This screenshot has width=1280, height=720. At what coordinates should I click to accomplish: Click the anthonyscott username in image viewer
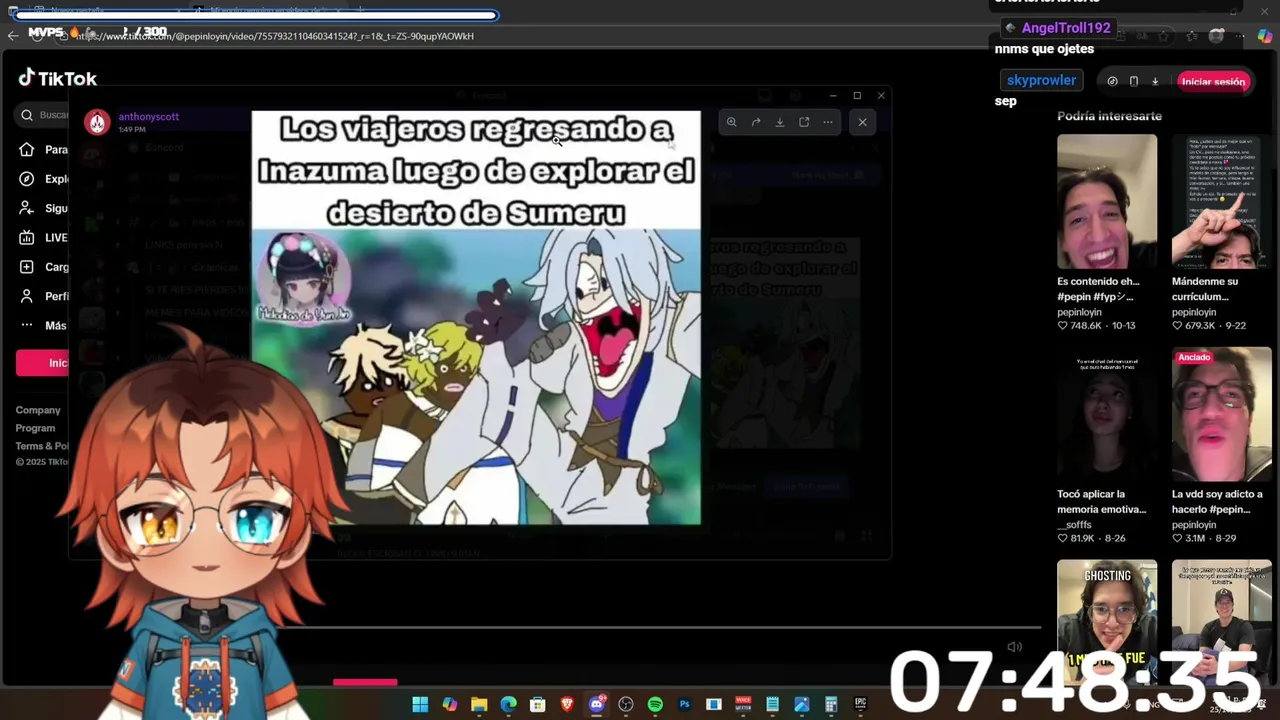(148, 116)
